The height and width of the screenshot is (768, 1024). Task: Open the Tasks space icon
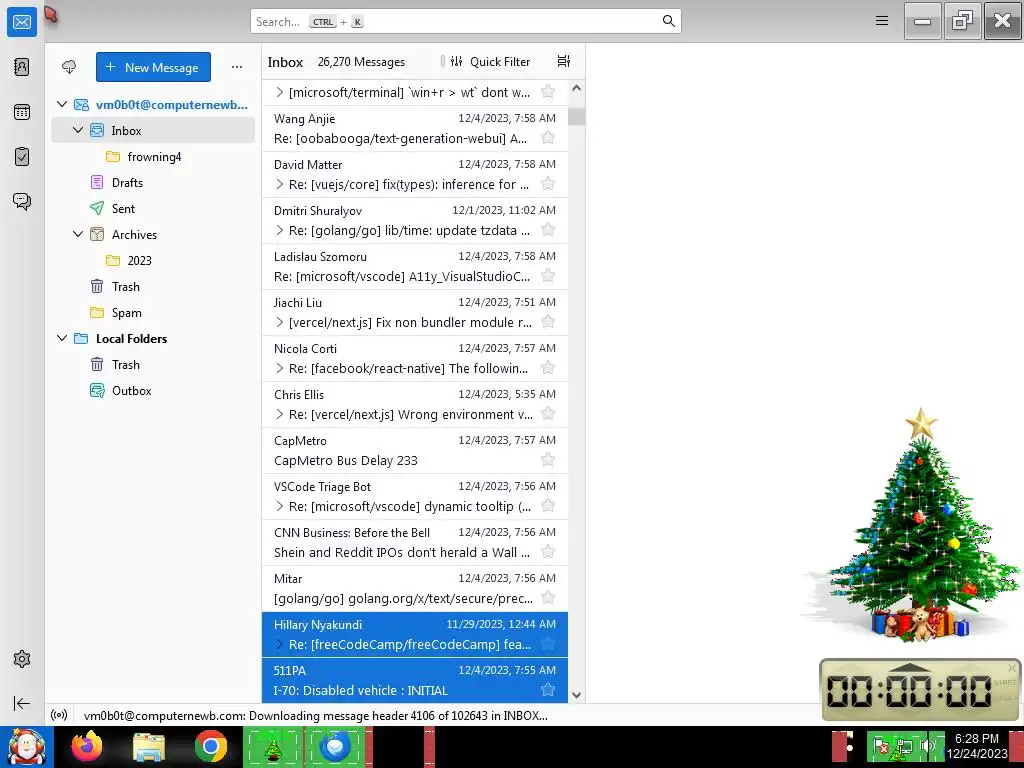tap(22, 157)
